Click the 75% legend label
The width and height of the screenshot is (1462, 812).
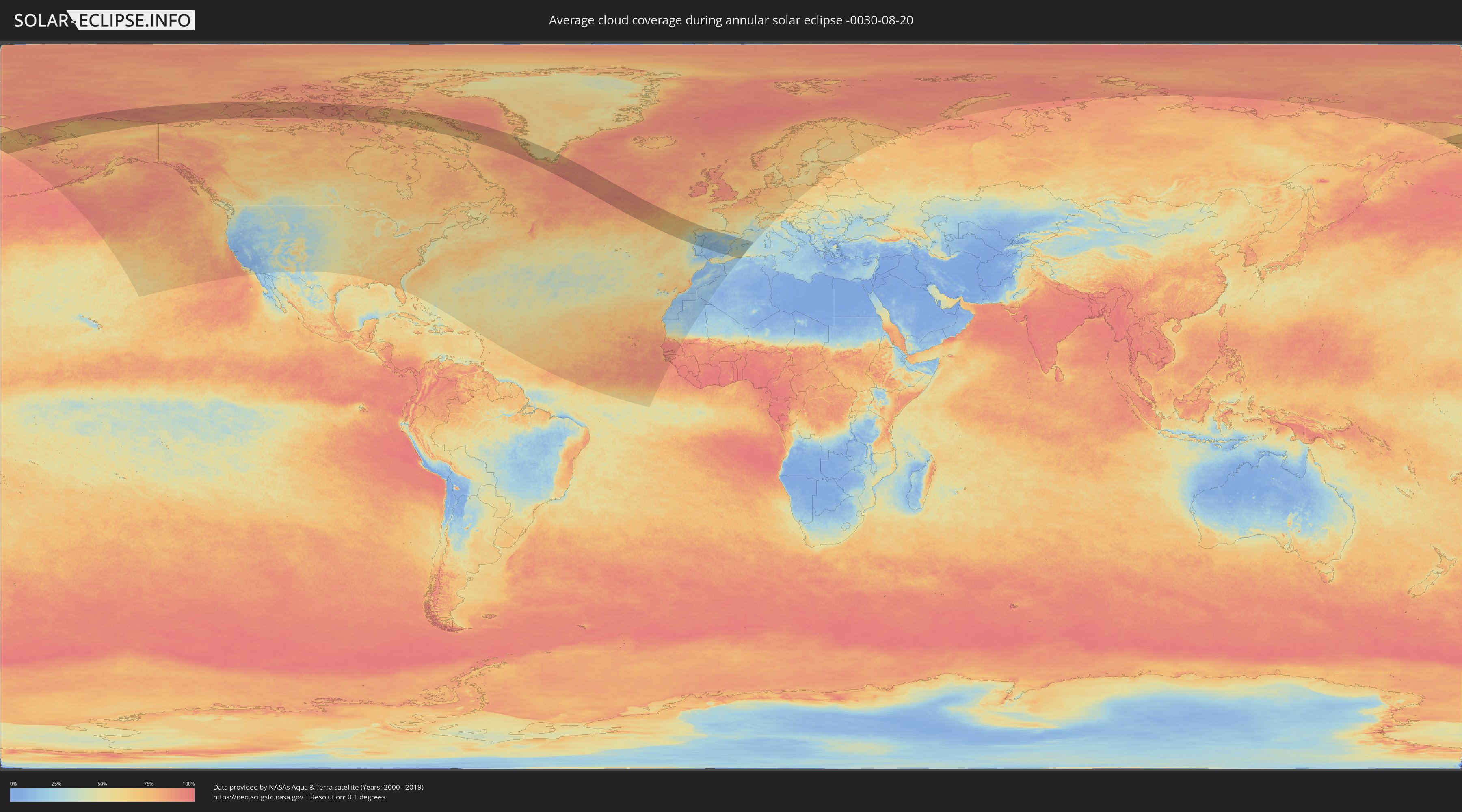(148, 784)
